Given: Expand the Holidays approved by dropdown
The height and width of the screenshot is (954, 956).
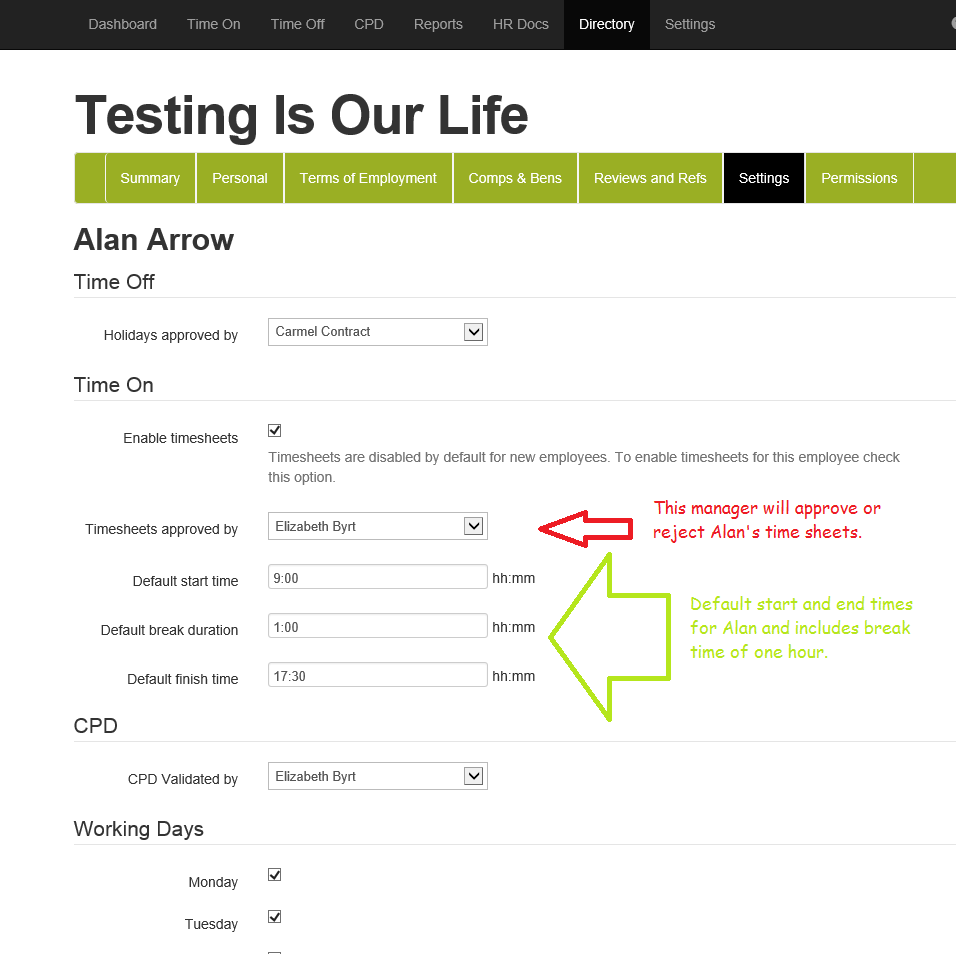Looking at the screenshot, I should click(377, 332).
